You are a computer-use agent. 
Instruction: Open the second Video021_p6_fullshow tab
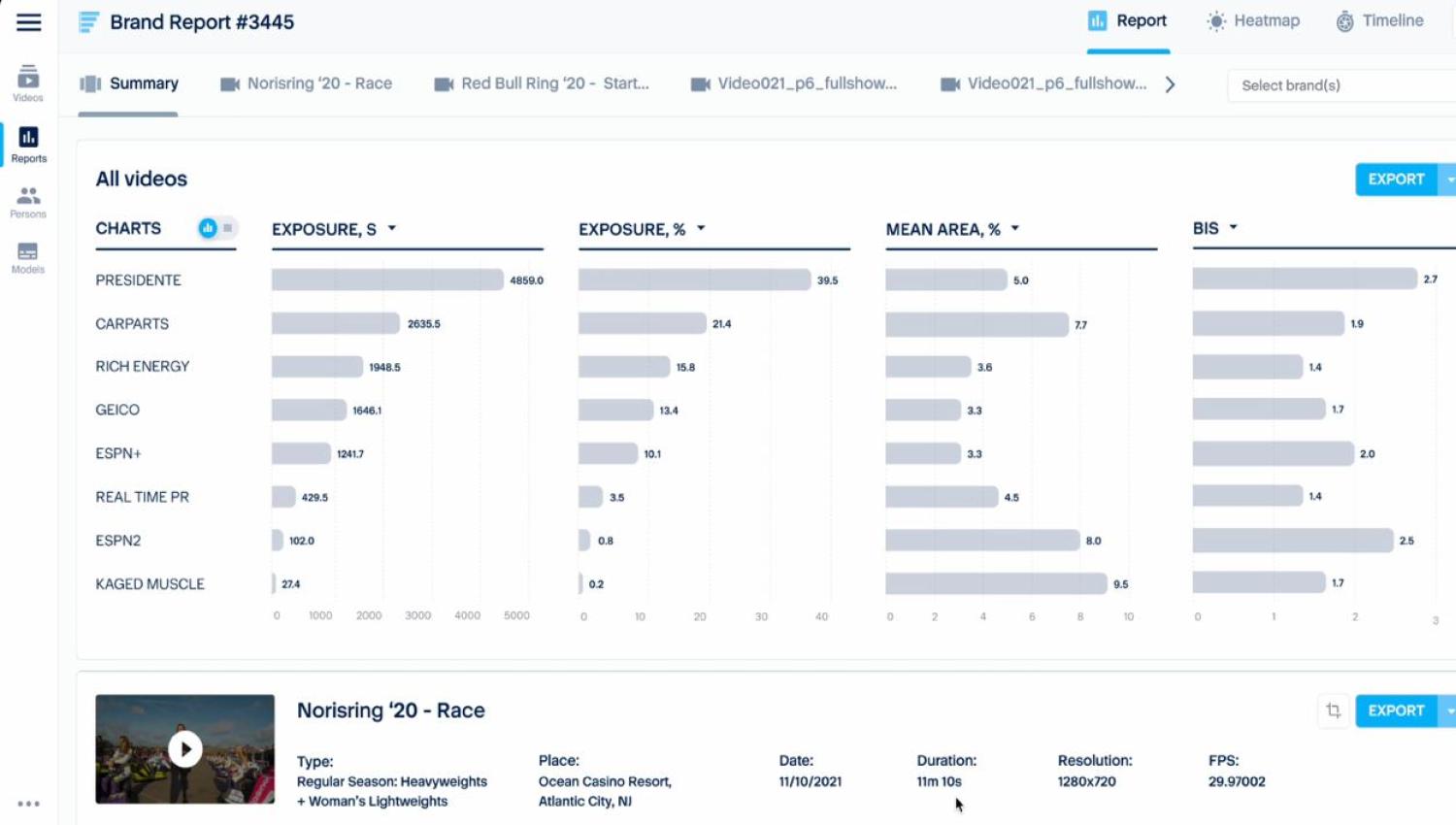click(x=1044, y=84)
